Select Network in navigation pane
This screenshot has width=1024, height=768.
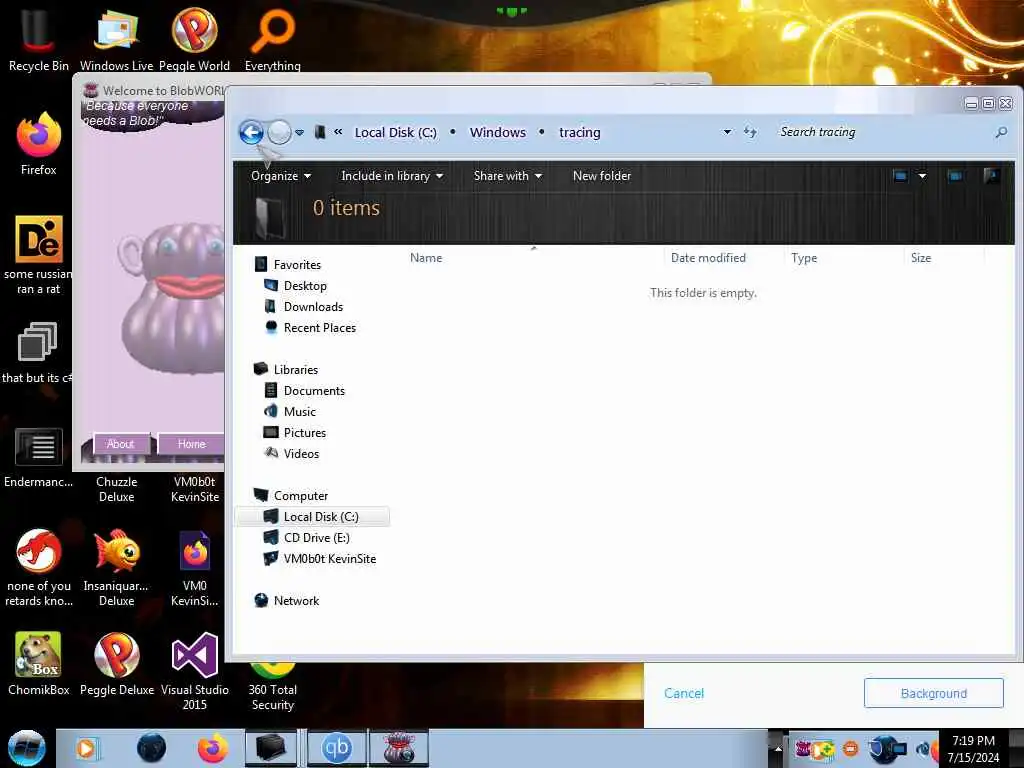[287, 601]
